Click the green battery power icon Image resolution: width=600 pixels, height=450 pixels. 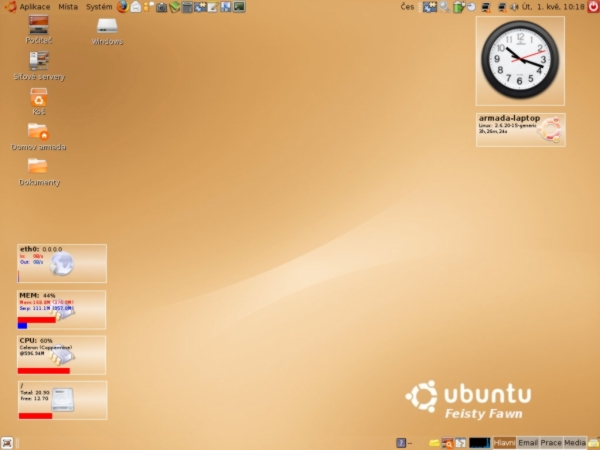(458, 7)
